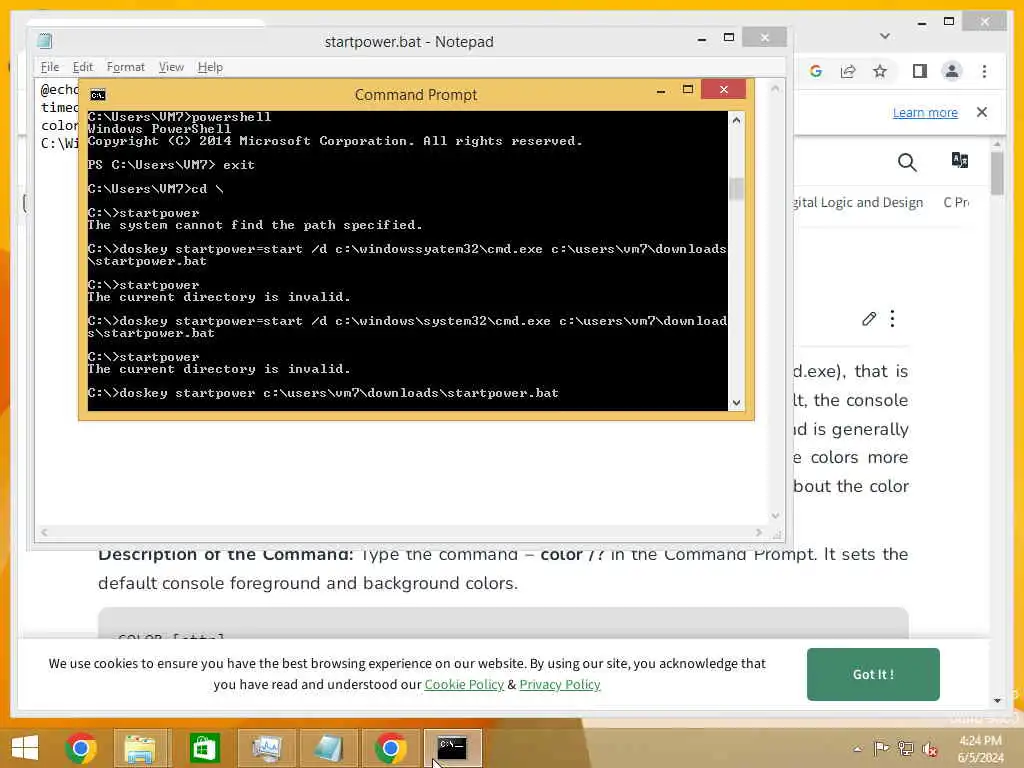
Task: Open the Notepad Format menu
Action: (125, 67)
